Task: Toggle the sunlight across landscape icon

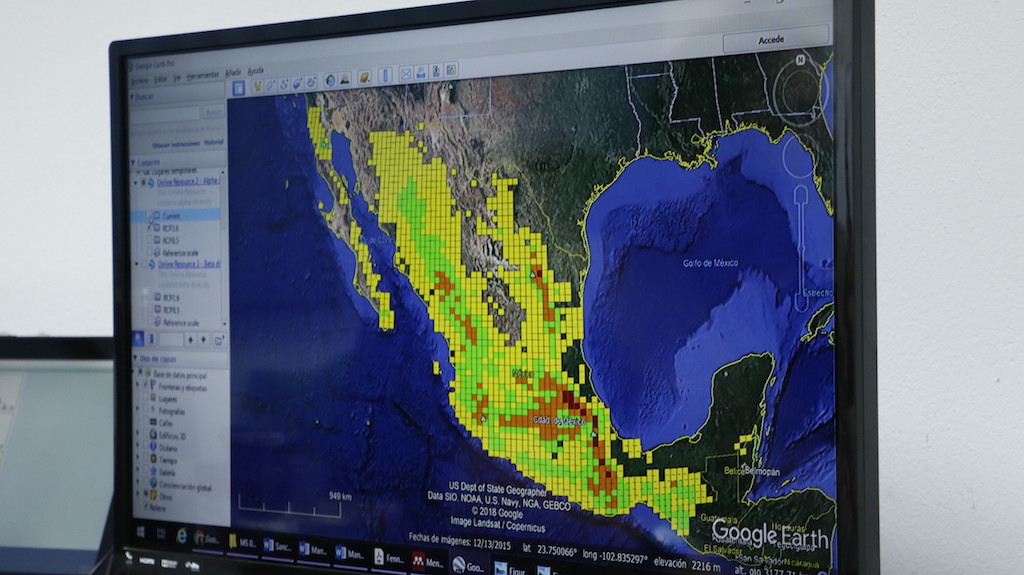Action: click(344, 80)
